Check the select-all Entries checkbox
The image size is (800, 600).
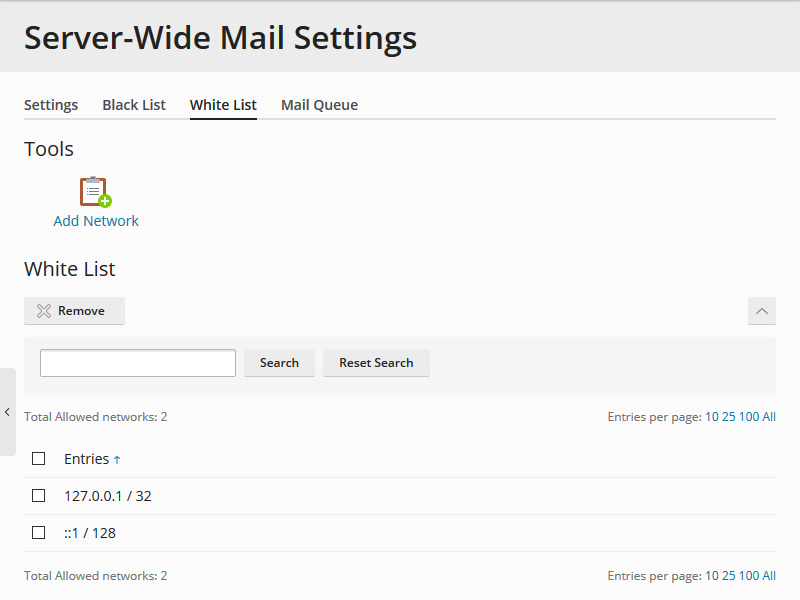coord(39,459)
